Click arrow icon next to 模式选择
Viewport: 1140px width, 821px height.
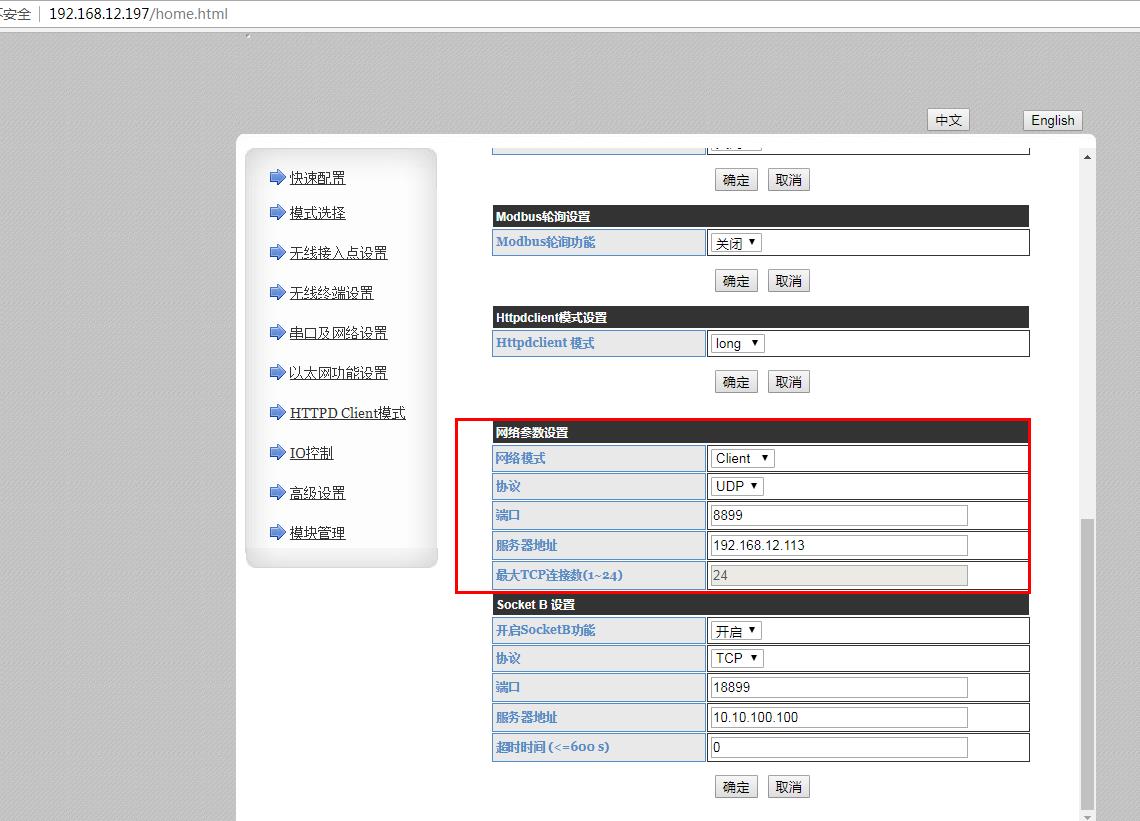click(277, 212)
